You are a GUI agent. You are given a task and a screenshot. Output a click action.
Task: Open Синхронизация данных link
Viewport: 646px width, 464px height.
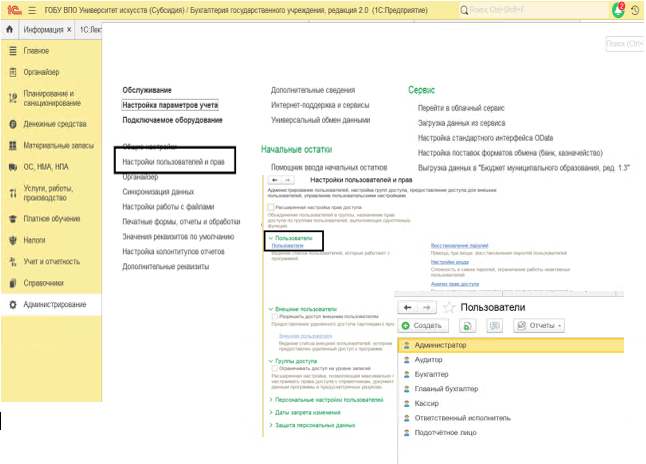pyautogui.click(x=158, y=192)
